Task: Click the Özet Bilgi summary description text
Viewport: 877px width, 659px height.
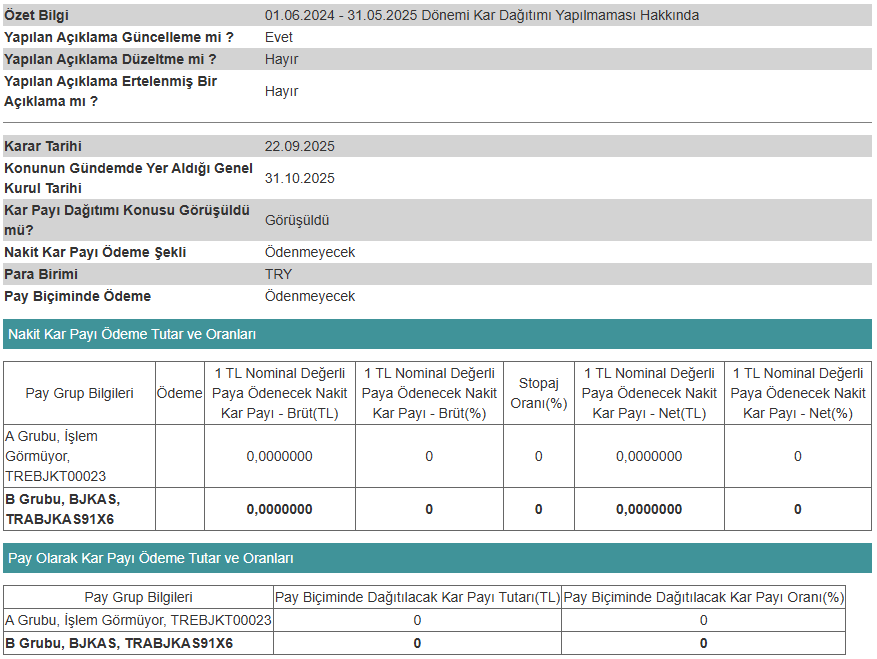Action: (x=481, y=15)
